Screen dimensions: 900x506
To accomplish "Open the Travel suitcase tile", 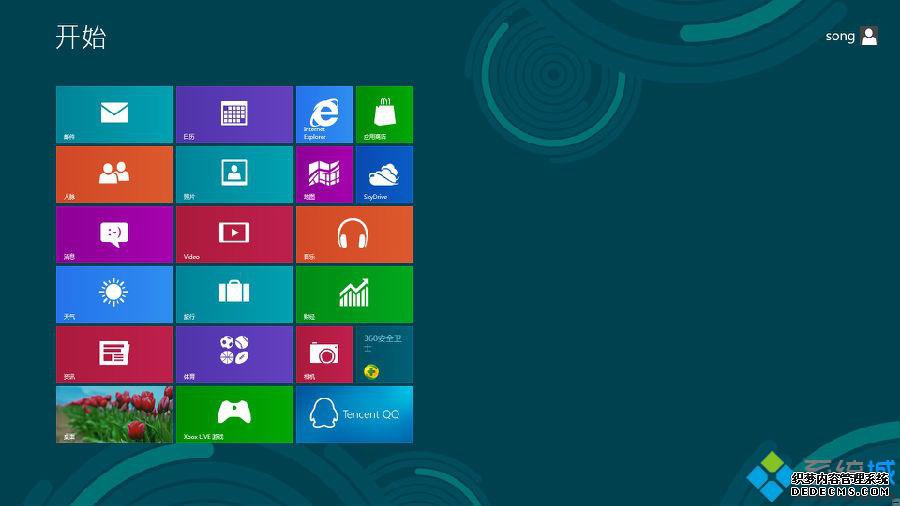I will pyautogui.click(x=234, y=294).
